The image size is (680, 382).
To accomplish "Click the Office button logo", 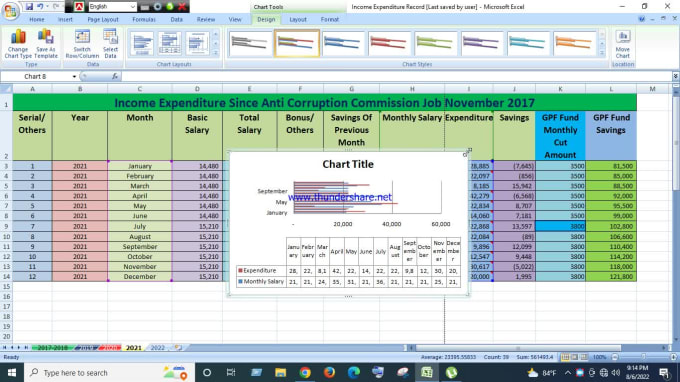I will [10, 10].
